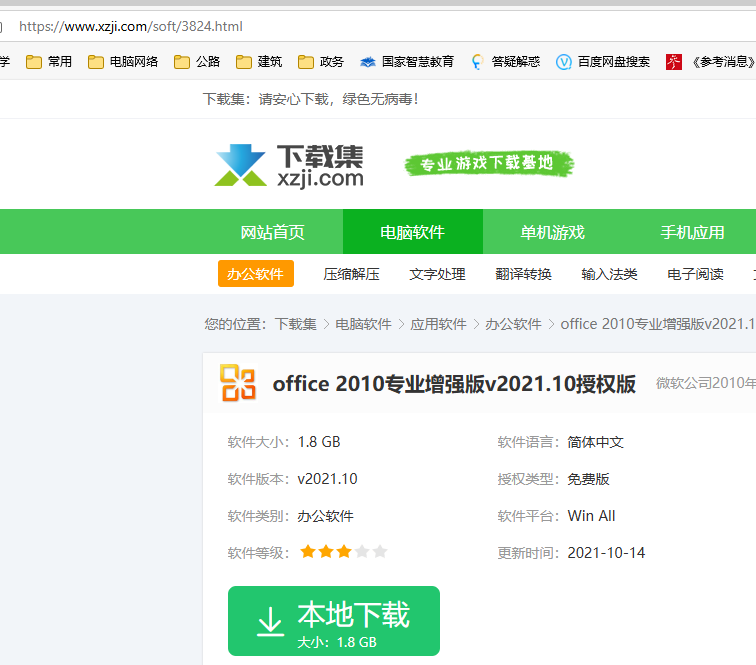Viewport: 756px width, 665px height.
Task: Click the Office 2010 software icon
Action: tap(238, 383)
